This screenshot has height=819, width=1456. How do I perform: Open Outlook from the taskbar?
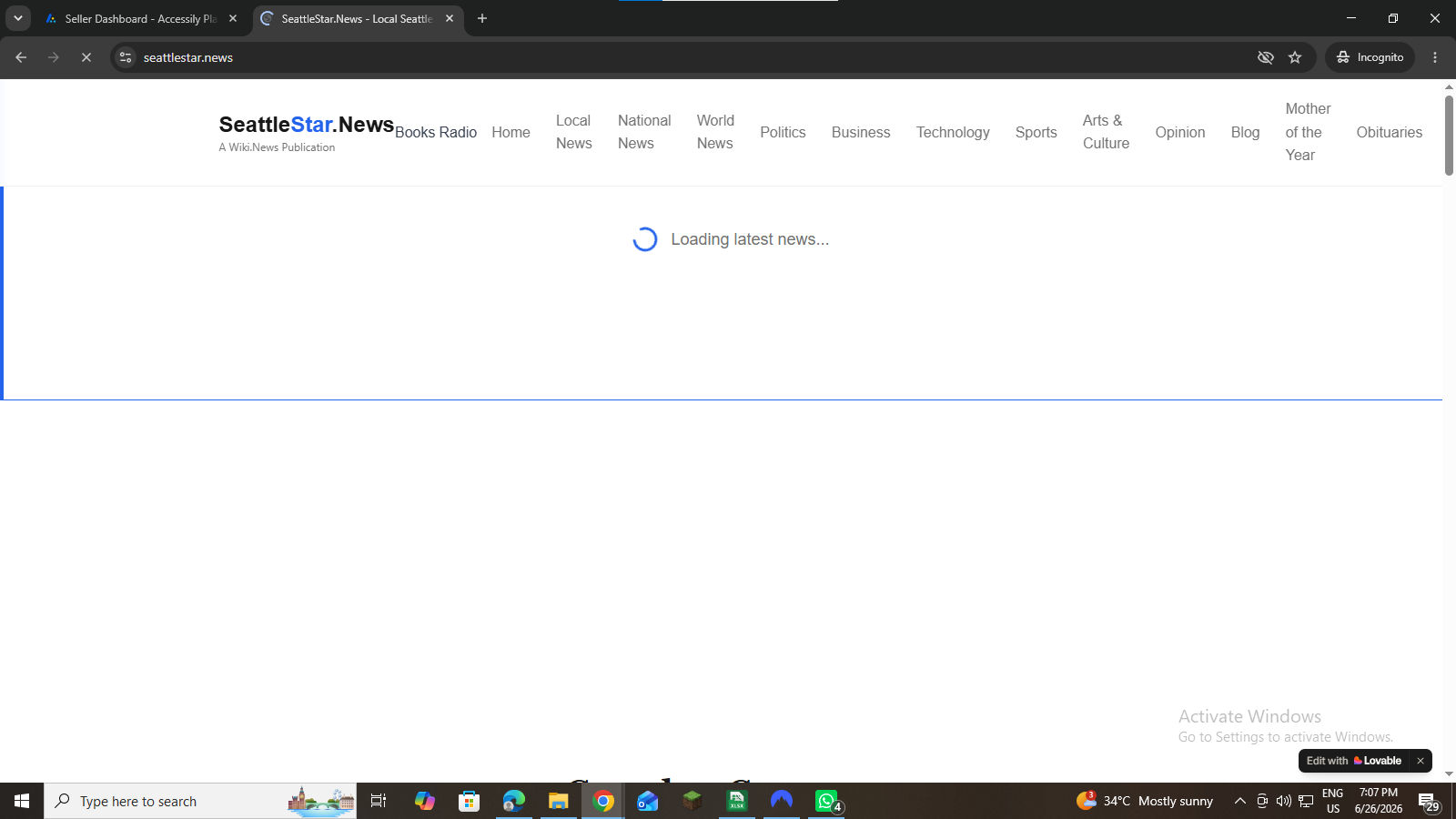(x=647, y=801)
